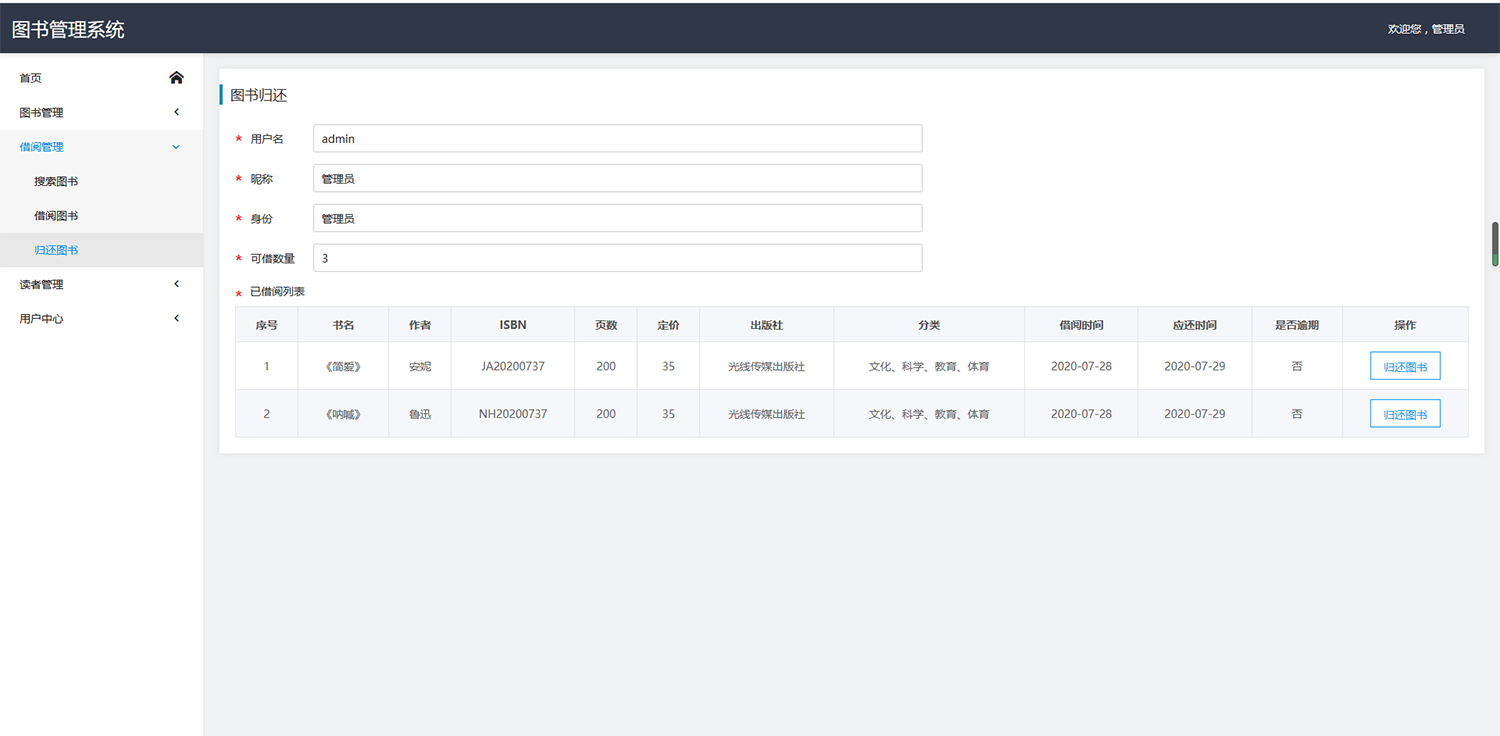
Task: Click the 页数 column header
Action: [606, 325]
